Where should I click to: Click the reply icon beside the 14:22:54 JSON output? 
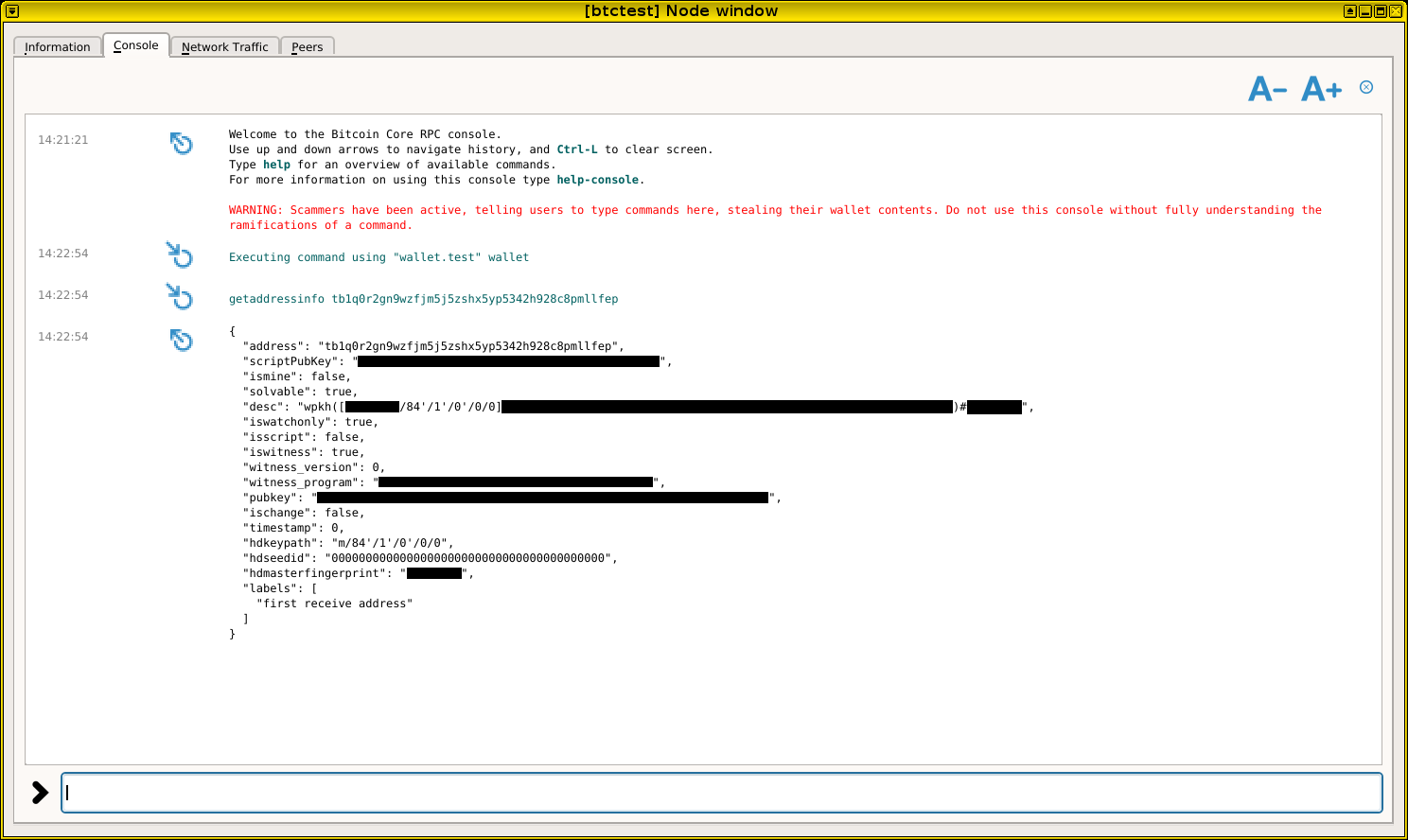coord(181,340)
